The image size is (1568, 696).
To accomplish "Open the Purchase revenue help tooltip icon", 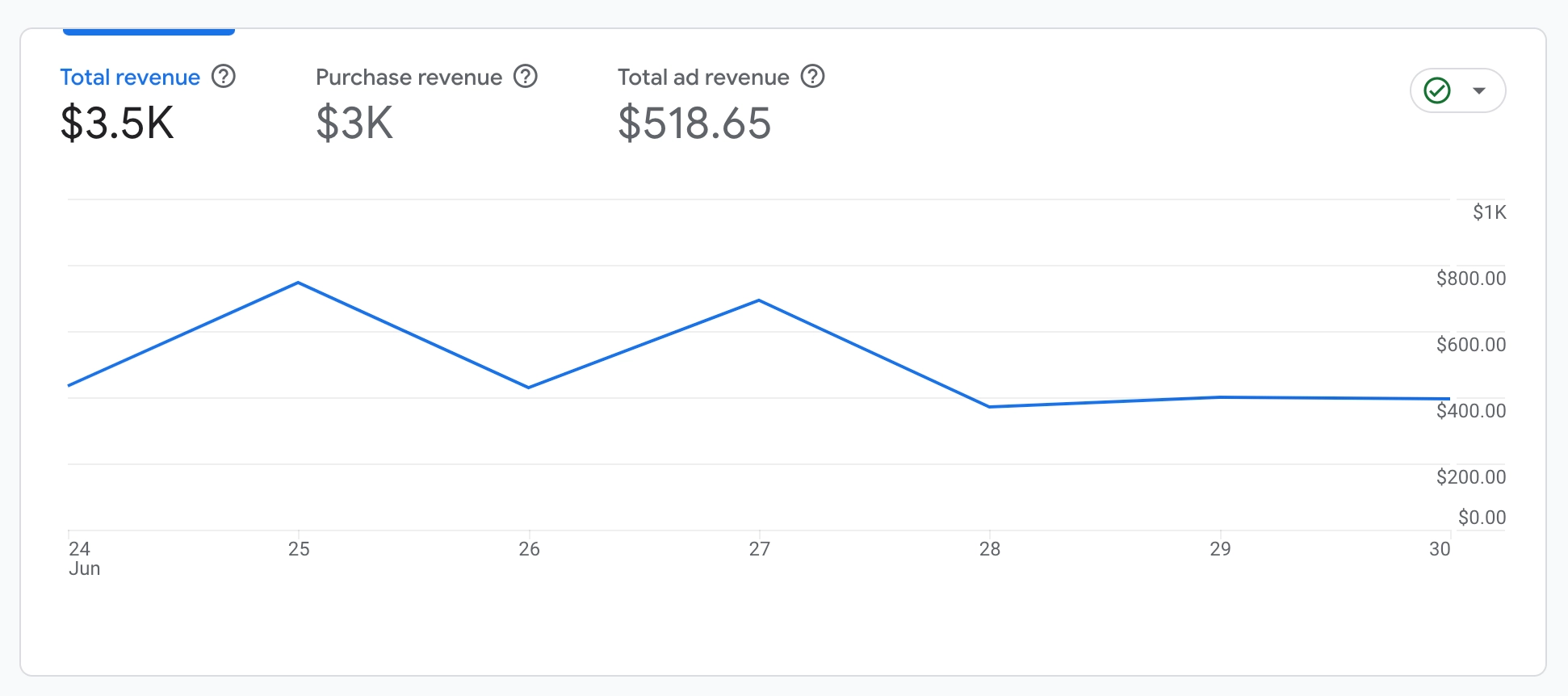I will point(526,77).
